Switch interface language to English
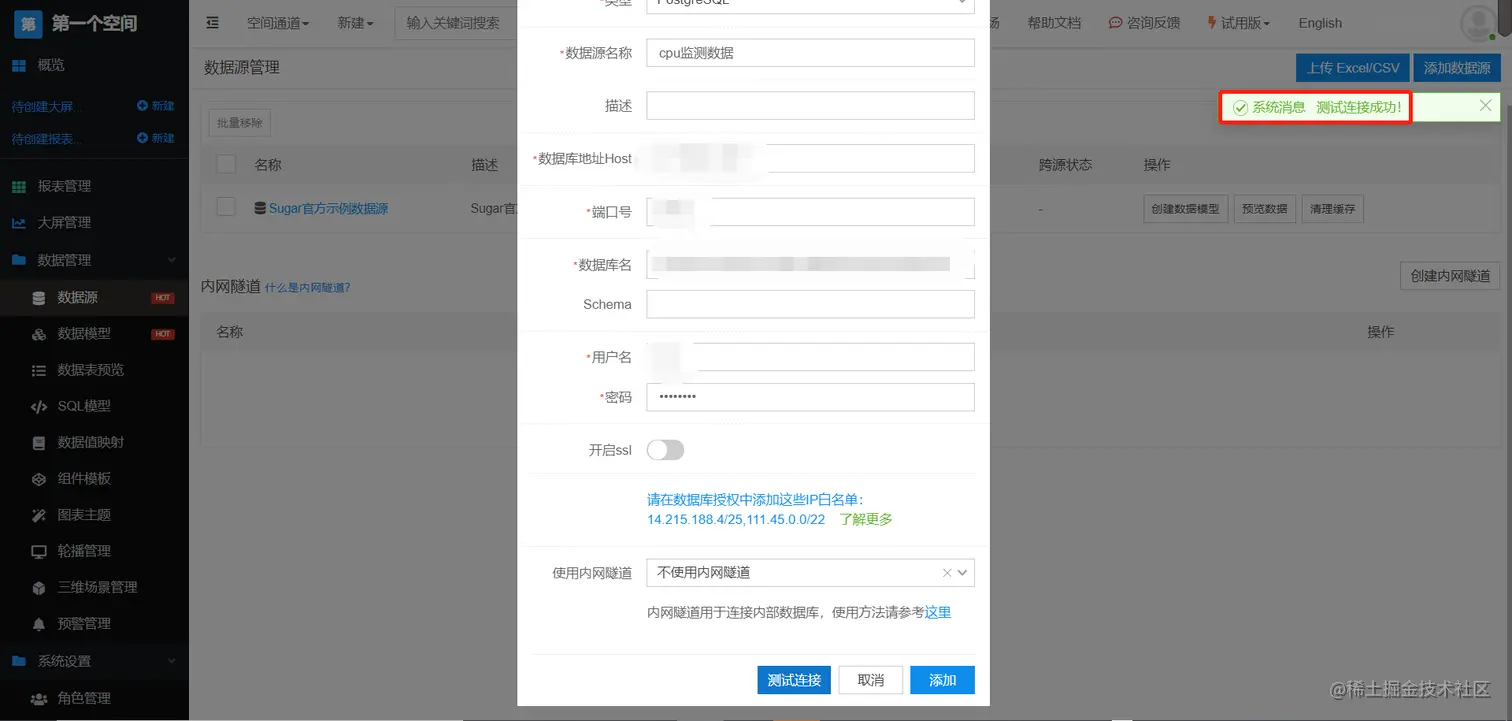This screenshot has height=721, width=1512. [1319, 22]
